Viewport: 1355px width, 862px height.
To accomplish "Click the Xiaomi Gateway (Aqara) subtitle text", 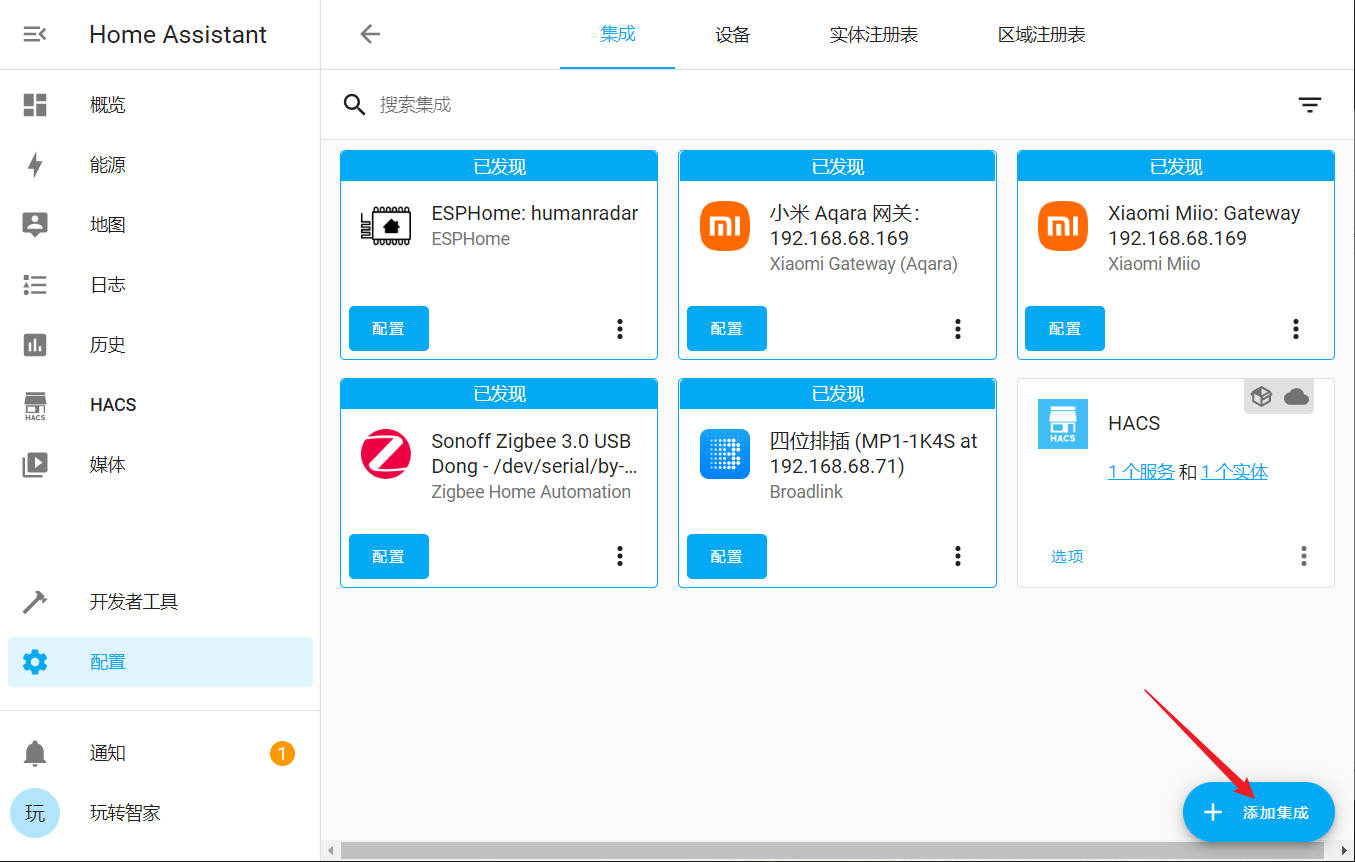I will [x=864, y=264].
